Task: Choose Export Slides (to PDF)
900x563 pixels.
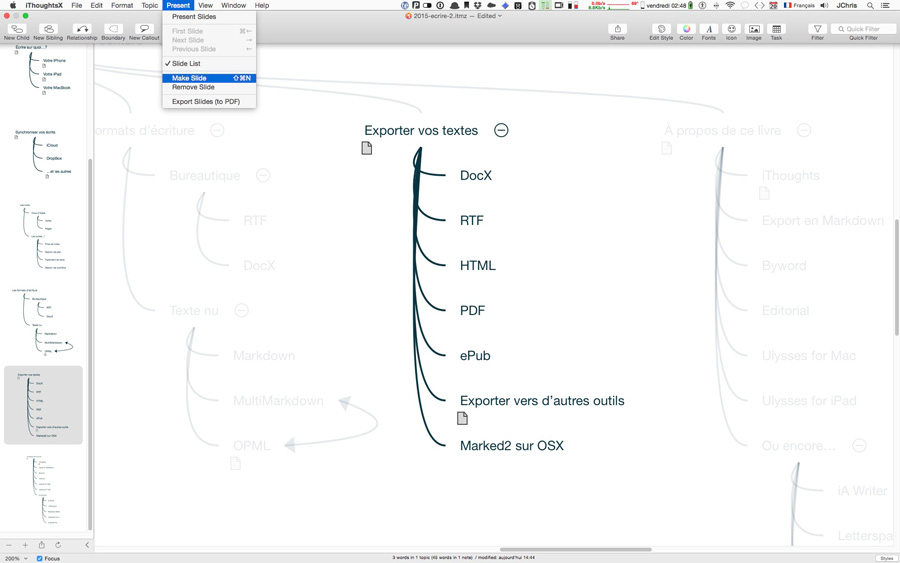Action: (209, 102)
